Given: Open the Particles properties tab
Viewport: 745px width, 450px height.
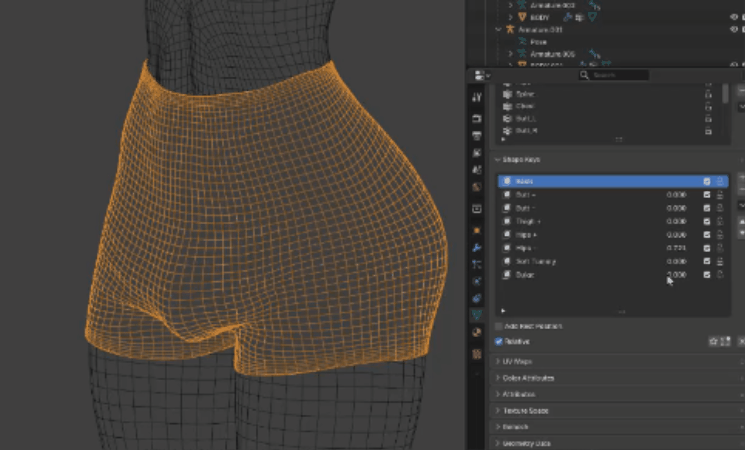Looking at the screenshot, I should (x=477, y=264).
